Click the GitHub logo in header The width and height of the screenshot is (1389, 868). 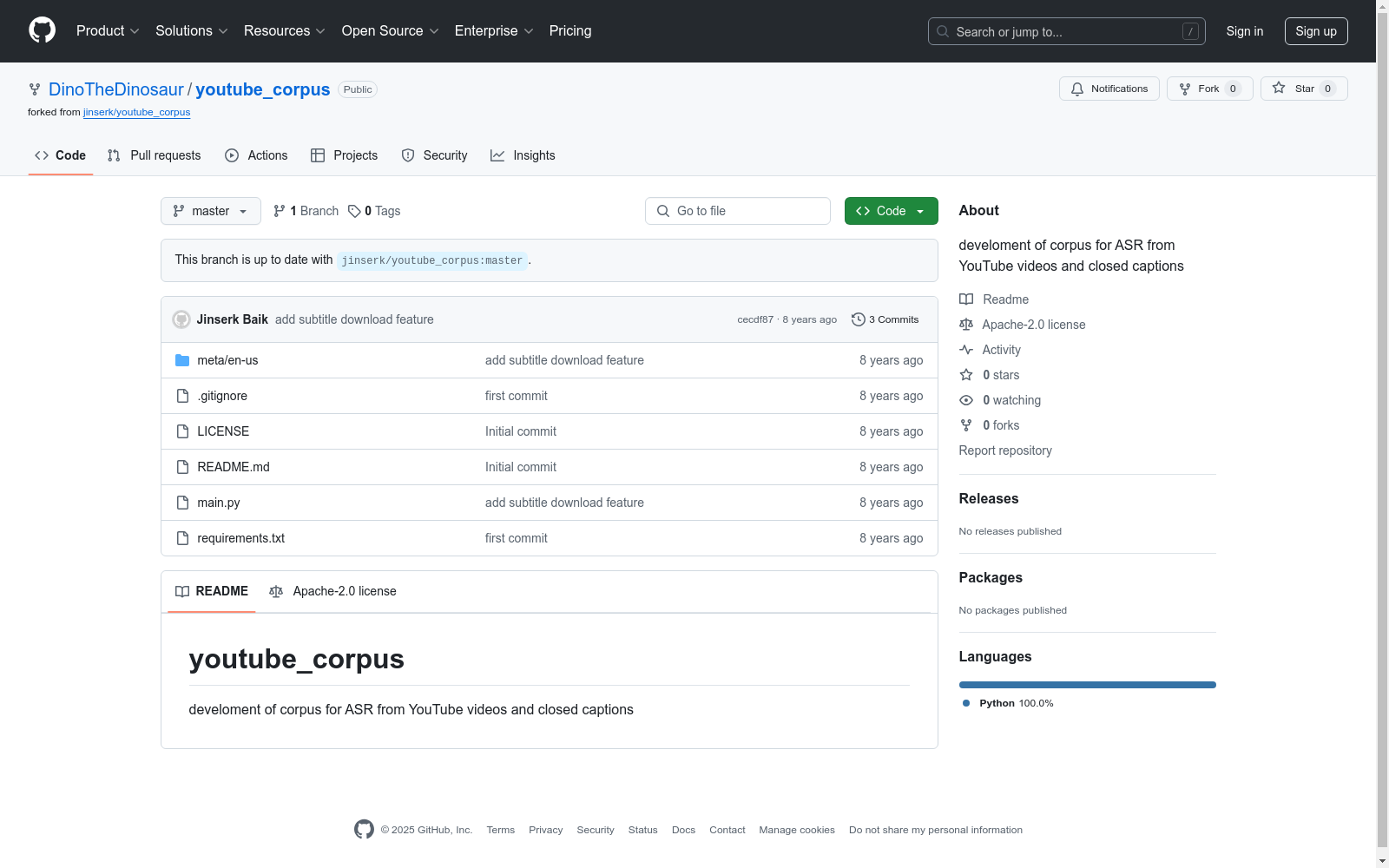(42, 30)
